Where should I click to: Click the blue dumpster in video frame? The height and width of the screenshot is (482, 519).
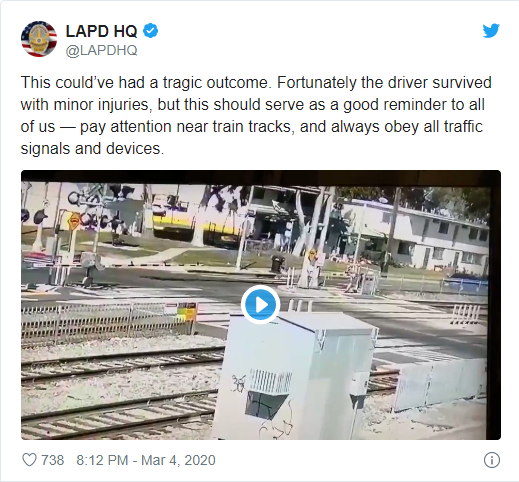(x=467, y=284)
